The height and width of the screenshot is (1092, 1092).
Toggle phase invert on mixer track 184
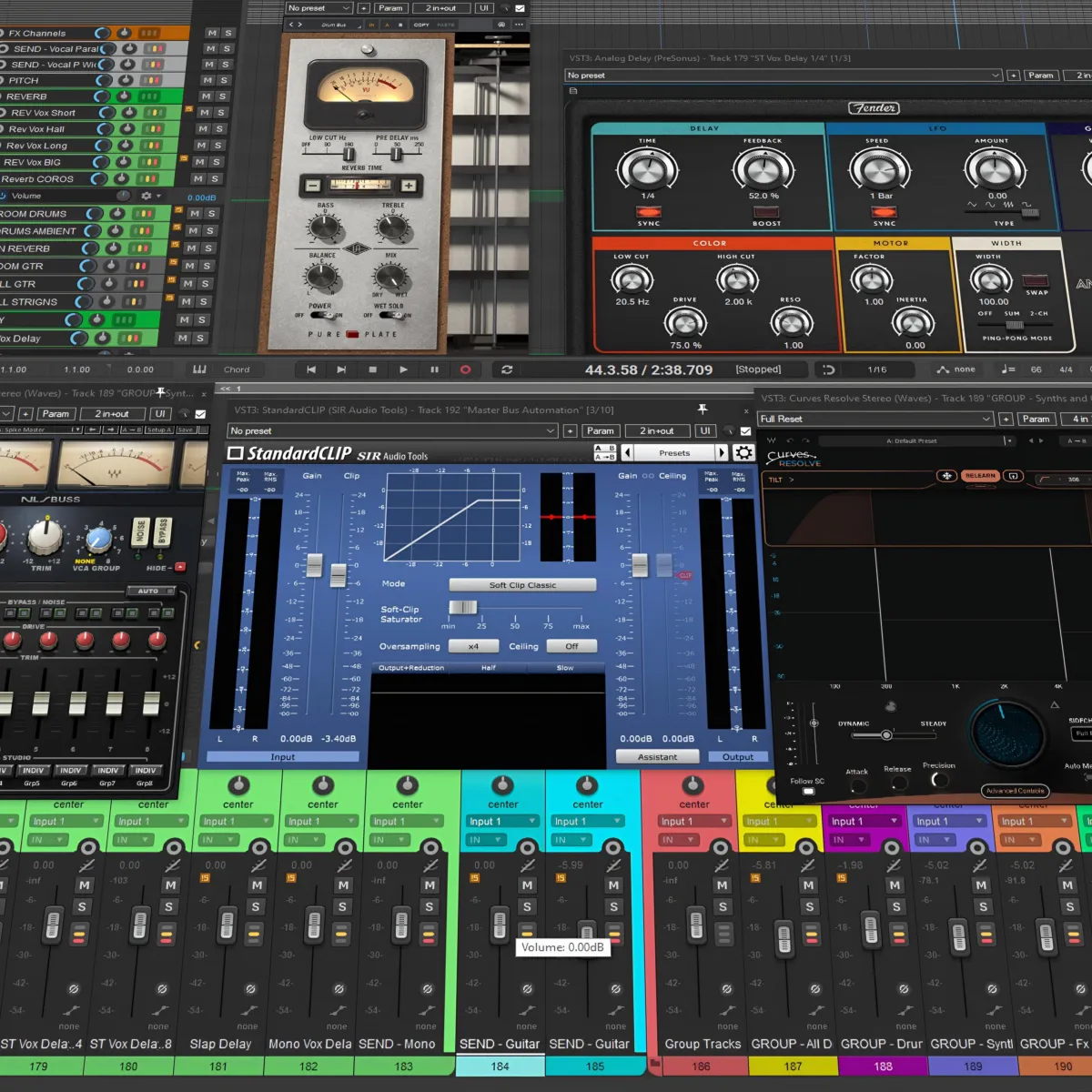pos(527,988)
